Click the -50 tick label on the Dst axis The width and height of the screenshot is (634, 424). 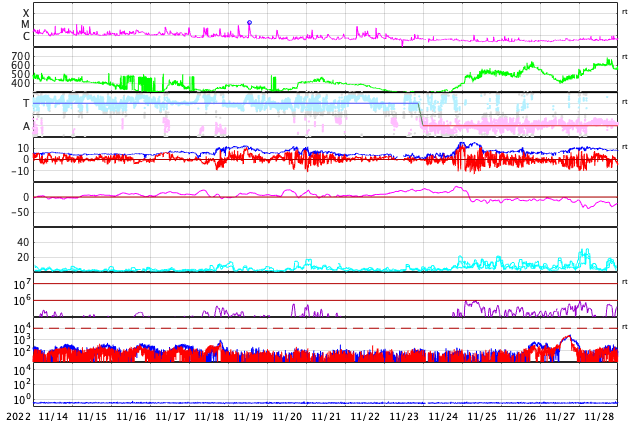21,212
